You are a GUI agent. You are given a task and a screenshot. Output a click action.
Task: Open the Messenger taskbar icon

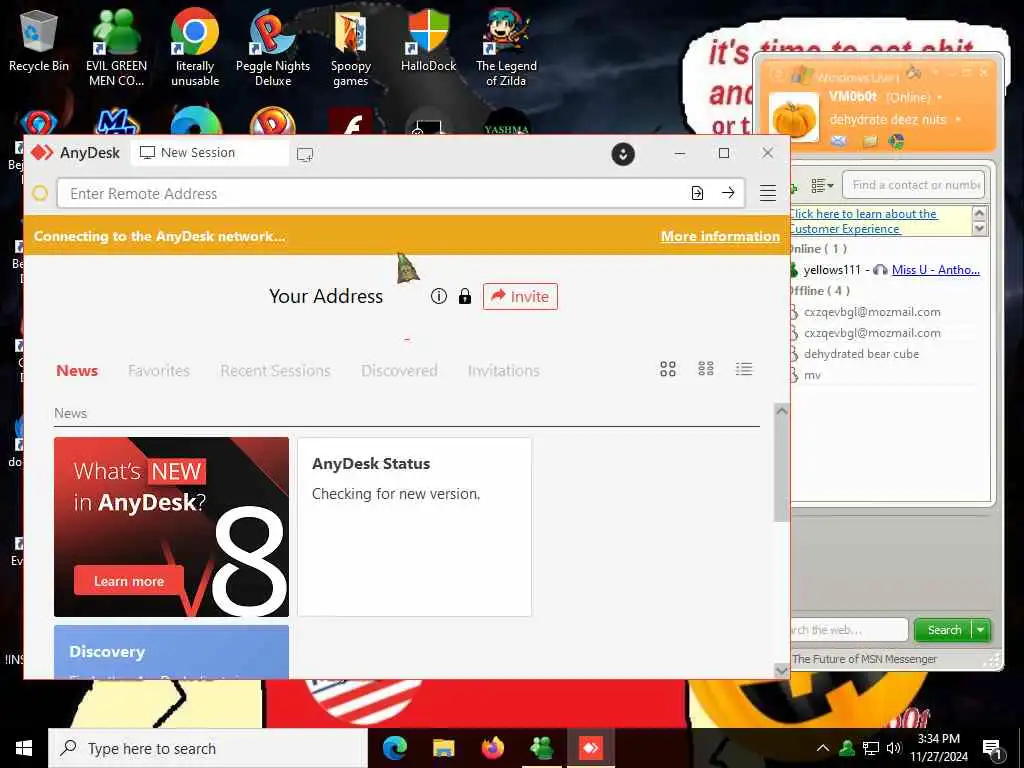click(541, 748)
